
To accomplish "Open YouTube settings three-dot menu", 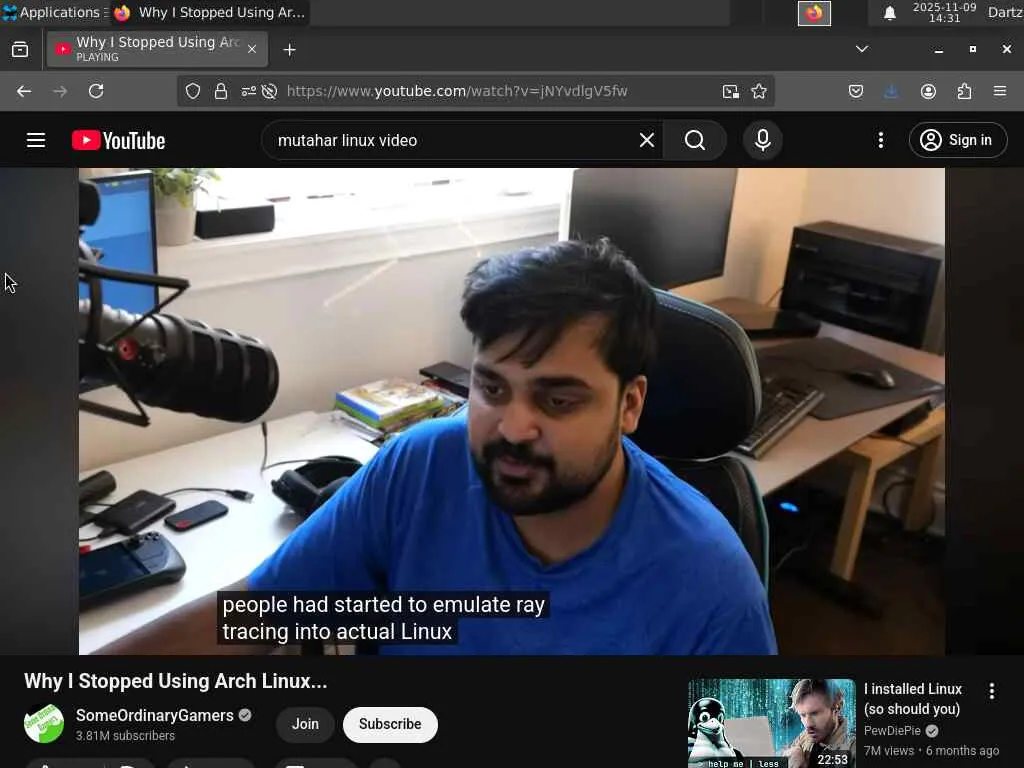I will tap(880, 140).
